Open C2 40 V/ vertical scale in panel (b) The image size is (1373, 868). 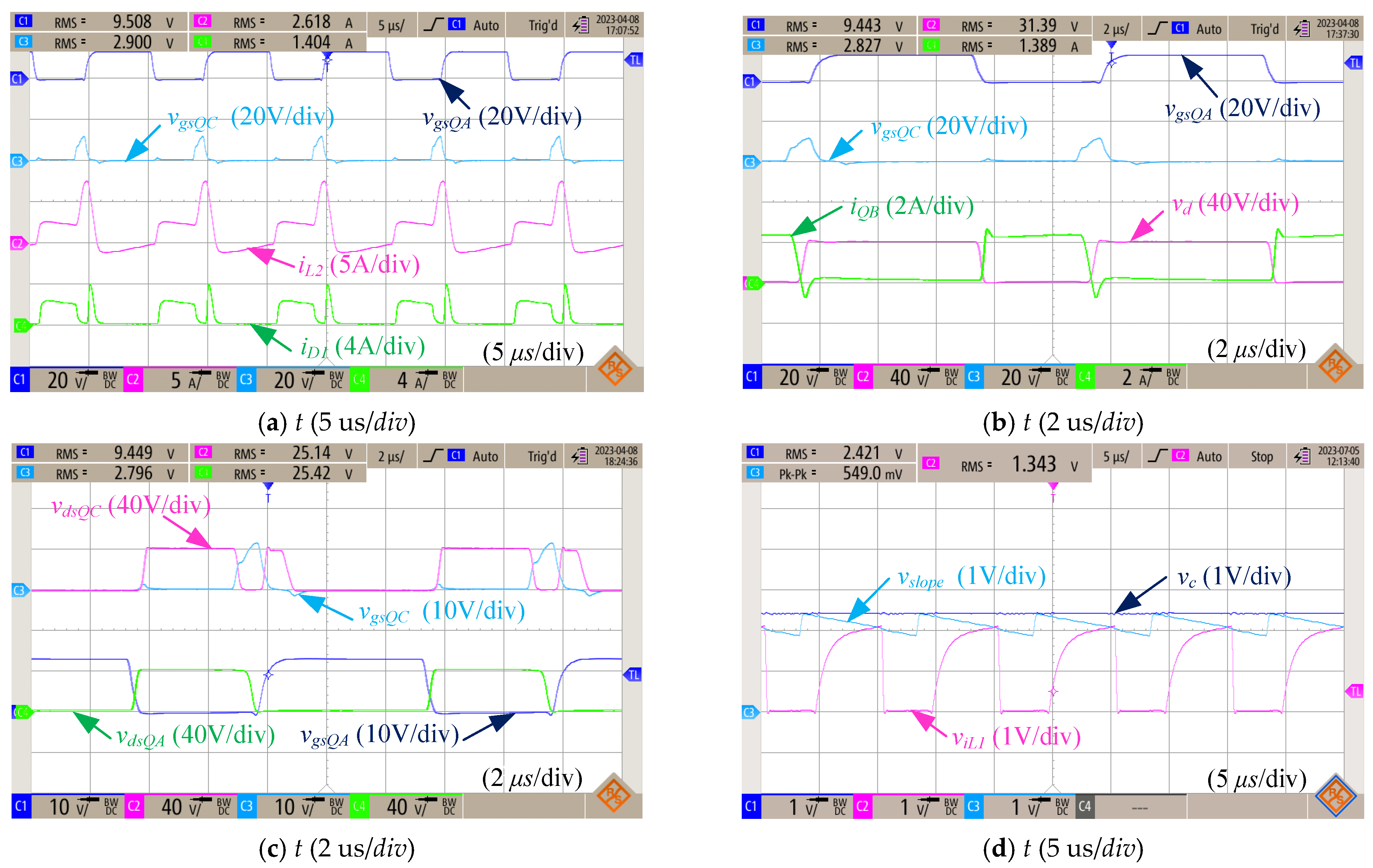coord(909,377)
